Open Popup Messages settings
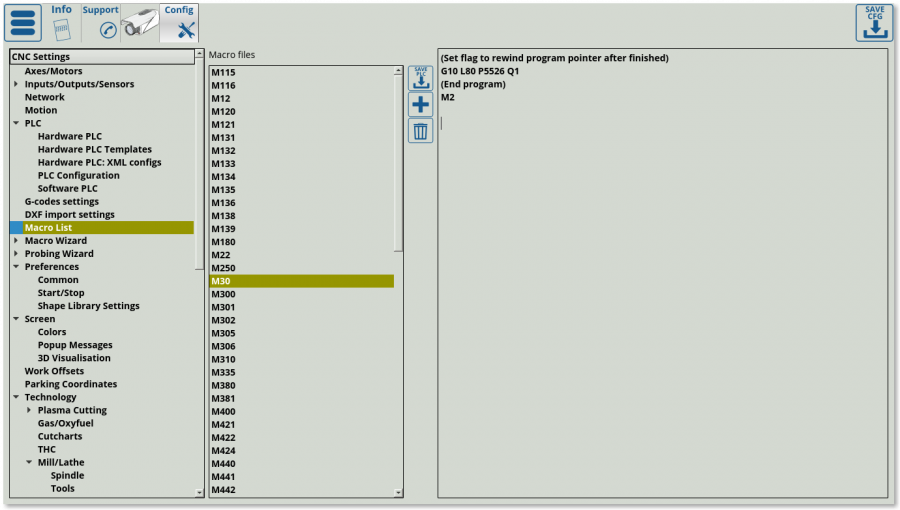 (x=75, y=345)
